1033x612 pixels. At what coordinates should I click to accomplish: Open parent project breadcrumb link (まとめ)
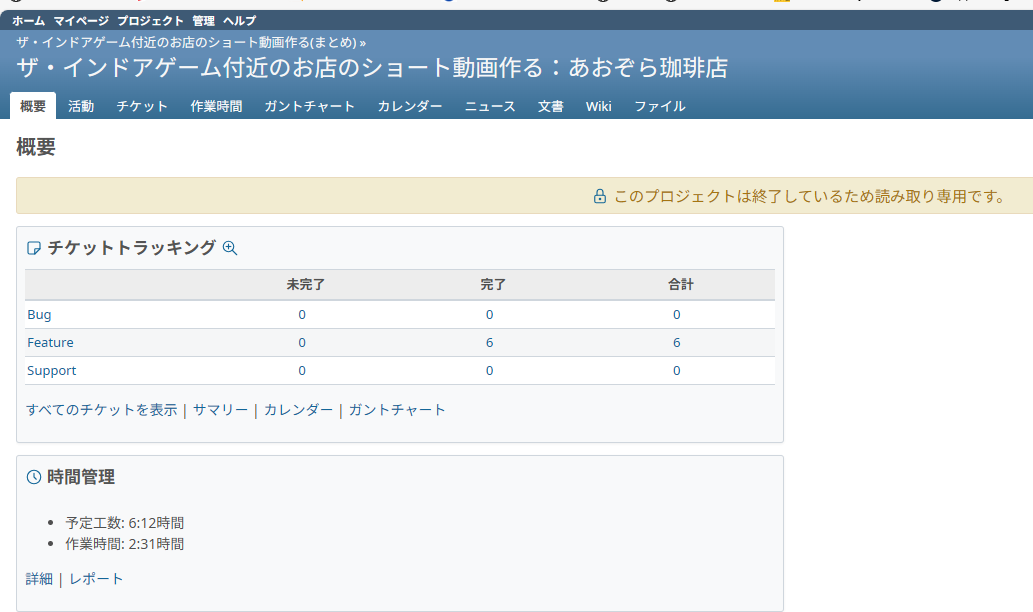coord(186,43)
